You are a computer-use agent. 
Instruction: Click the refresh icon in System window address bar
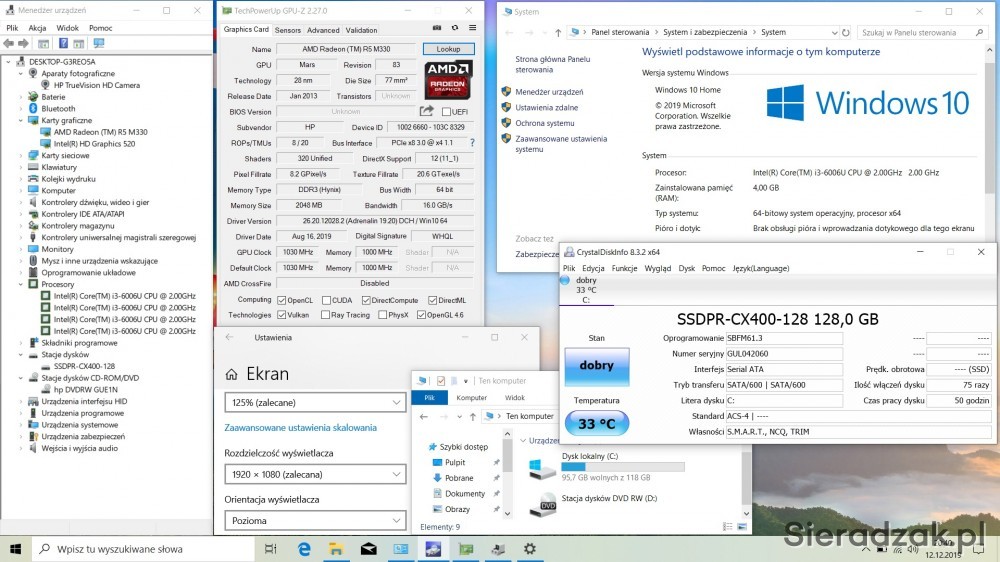point(846,33)
